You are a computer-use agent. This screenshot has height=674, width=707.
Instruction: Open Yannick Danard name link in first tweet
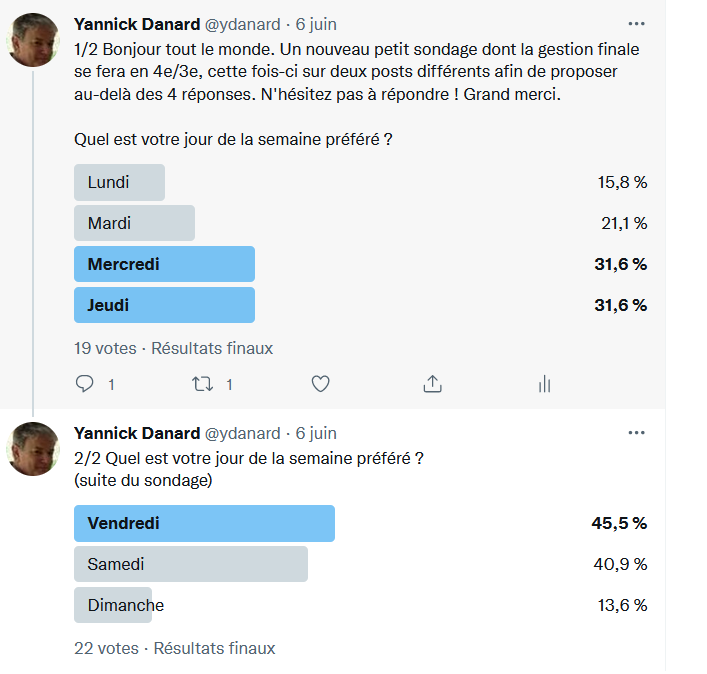(137, 24)
